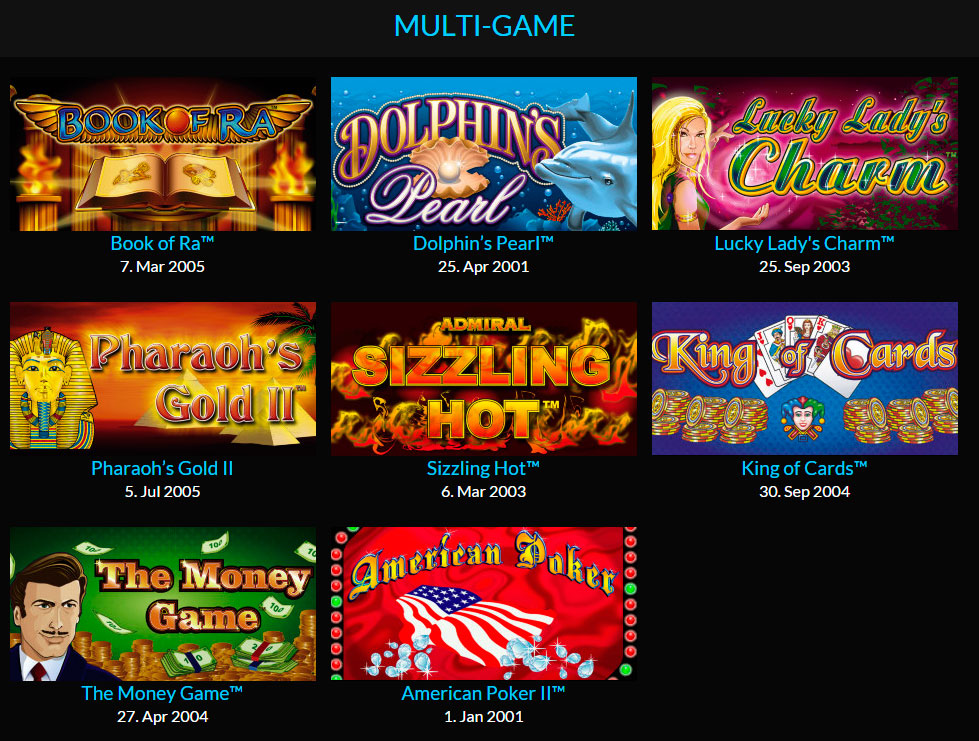Open the Pharaoh's Gold II banner image
The height and width of the screenshot is (741, 979).
(162, 379)
